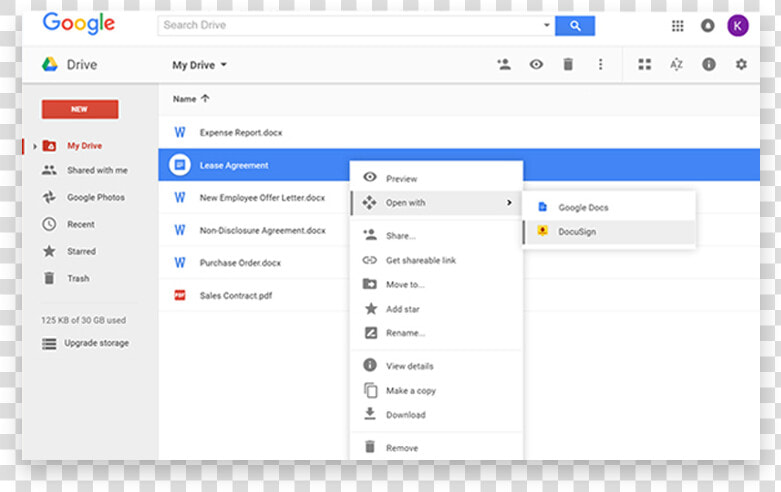Choose Rename... menu item
Image resolution: width=781 pixels, height=492 pixels.
tap(436, 333)
